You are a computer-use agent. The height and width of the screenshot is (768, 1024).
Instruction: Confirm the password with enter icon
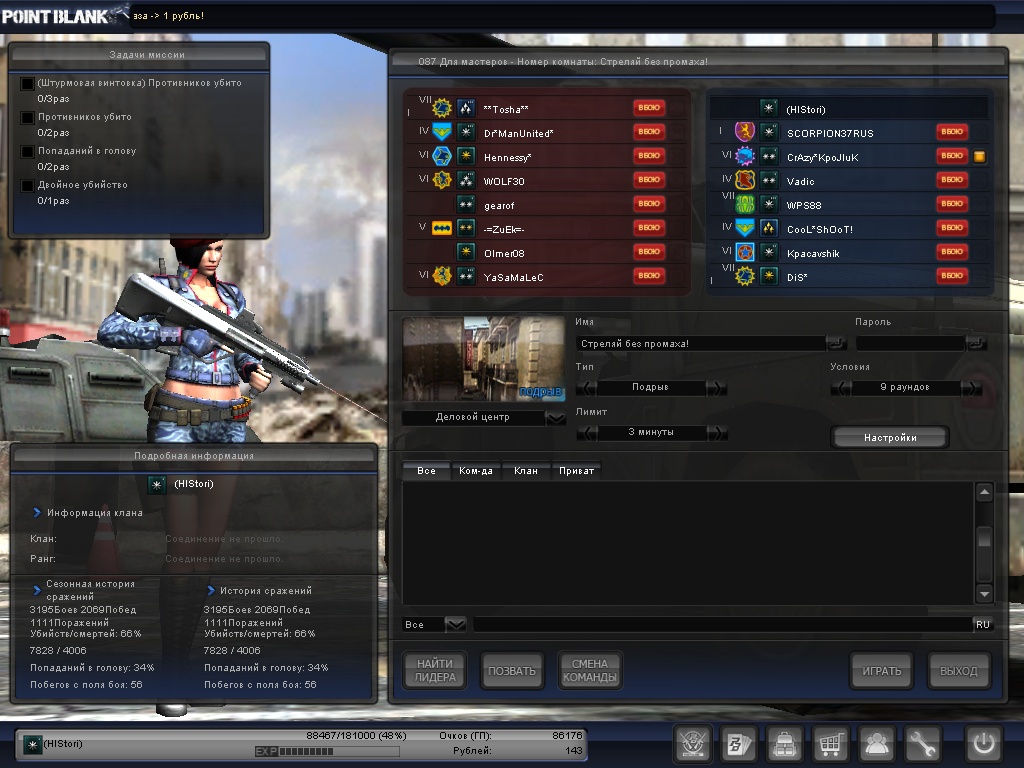976,344
